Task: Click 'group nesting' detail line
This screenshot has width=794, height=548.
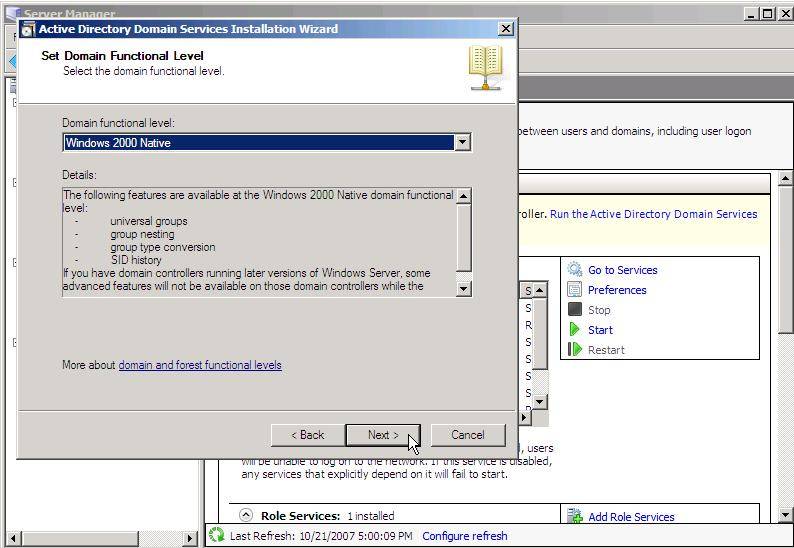Action: coord(142,234)
